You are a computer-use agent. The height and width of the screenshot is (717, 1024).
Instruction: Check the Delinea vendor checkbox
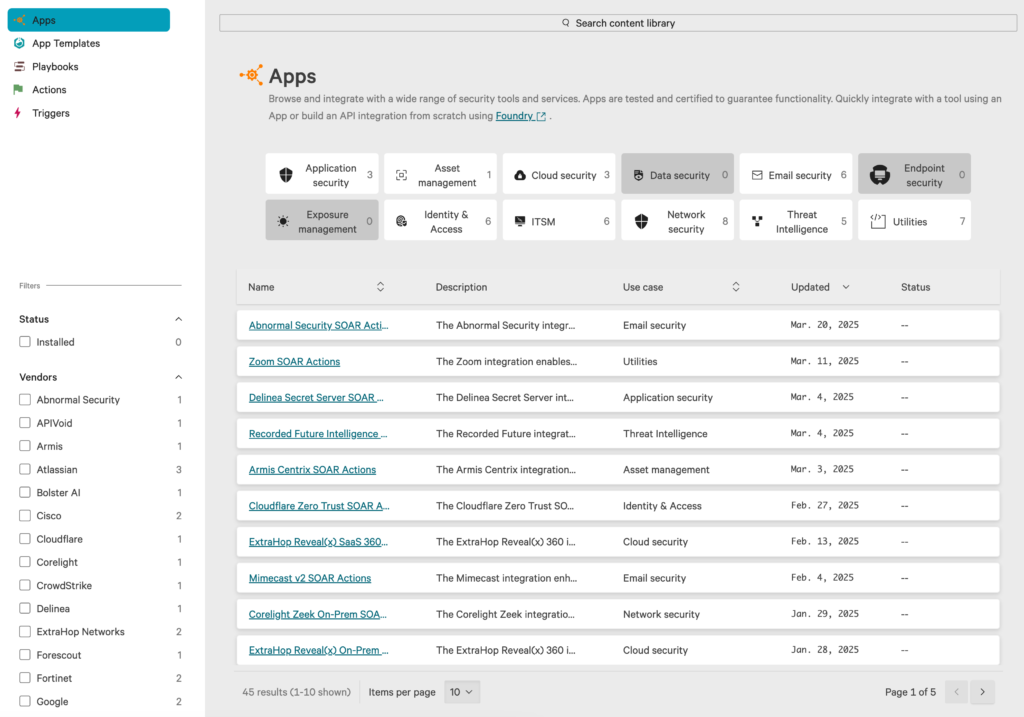click(25, 608)
